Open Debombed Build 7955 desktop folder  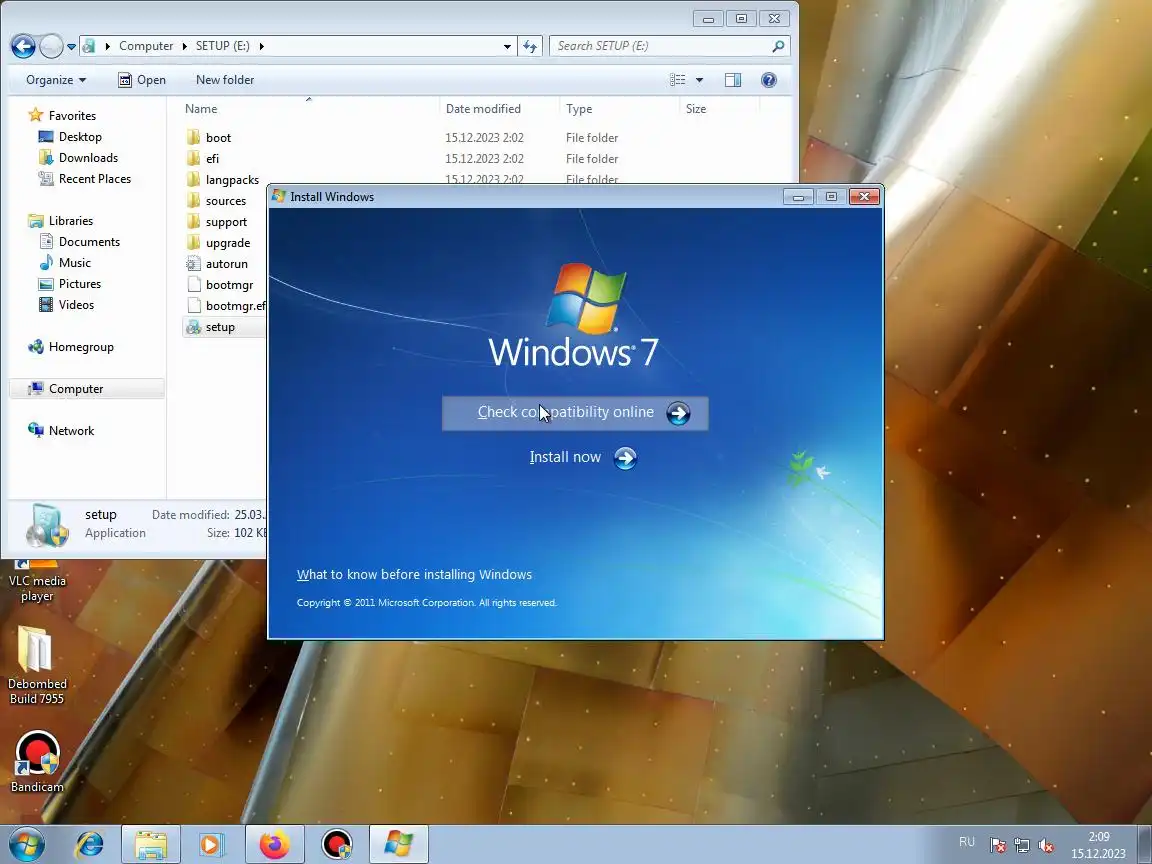point(37,665)
